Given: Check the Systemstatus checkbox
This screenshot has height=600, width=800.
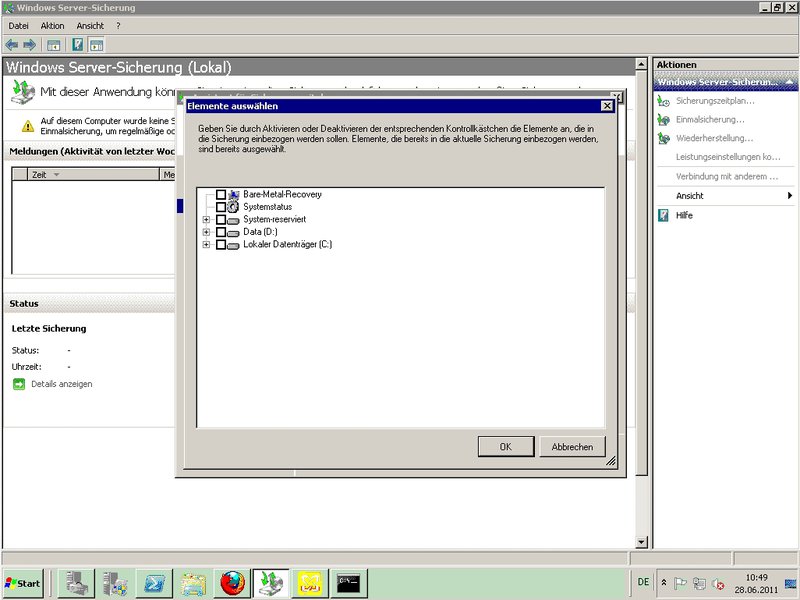Looking at the screenshot, I should (x=221, y=207).
